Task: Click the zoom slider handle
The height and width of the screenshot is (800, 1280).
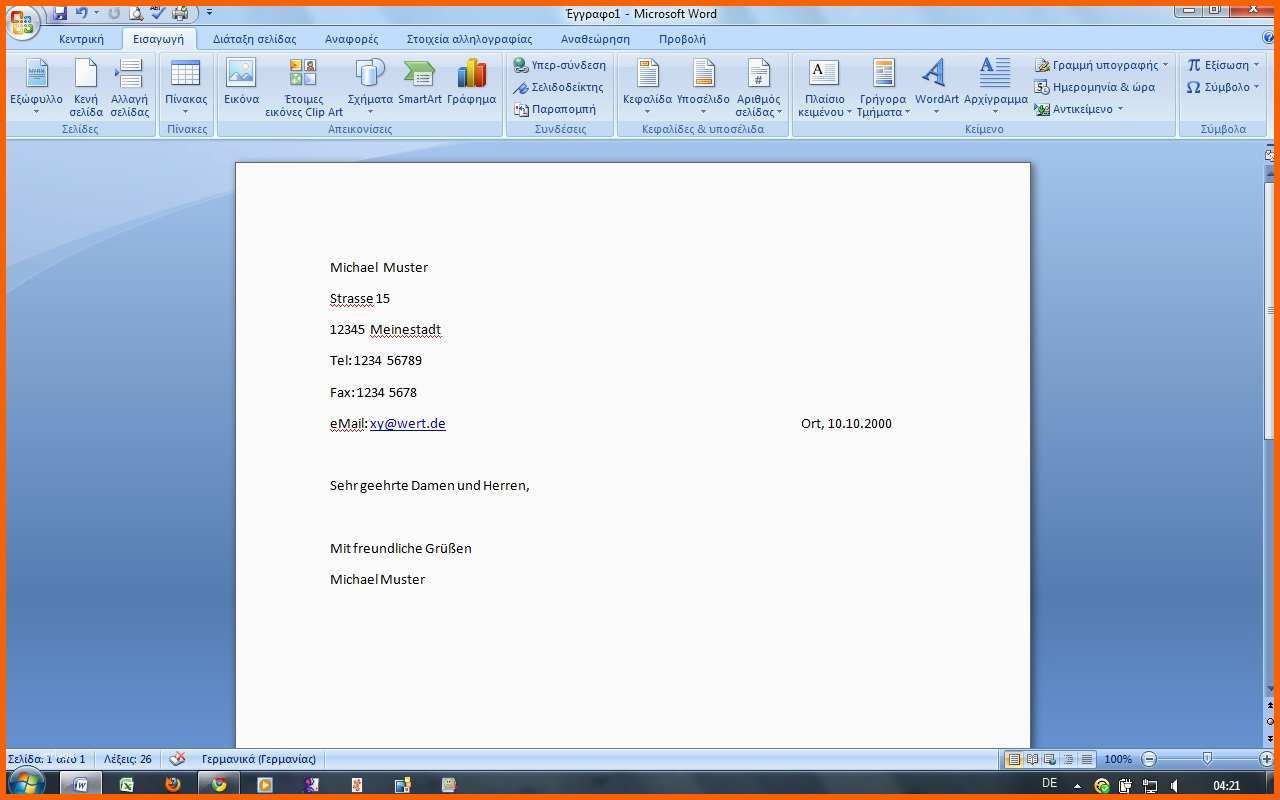Action: (1207, 759)
